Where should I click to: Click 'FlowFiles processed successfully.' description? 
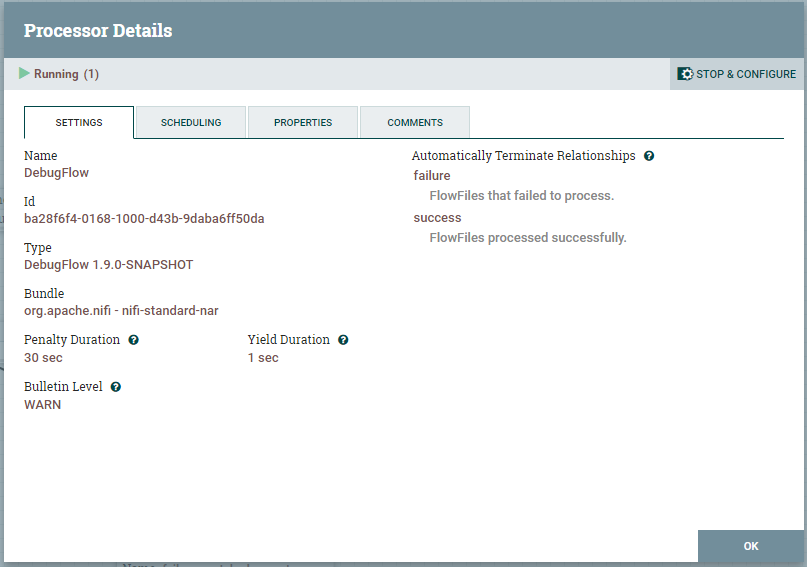click(528, 238)
